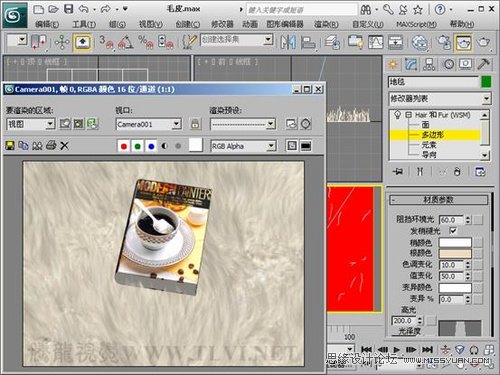Click the binoculars search icon
This screenshot has width=500, height=375.
coord(366,10)
